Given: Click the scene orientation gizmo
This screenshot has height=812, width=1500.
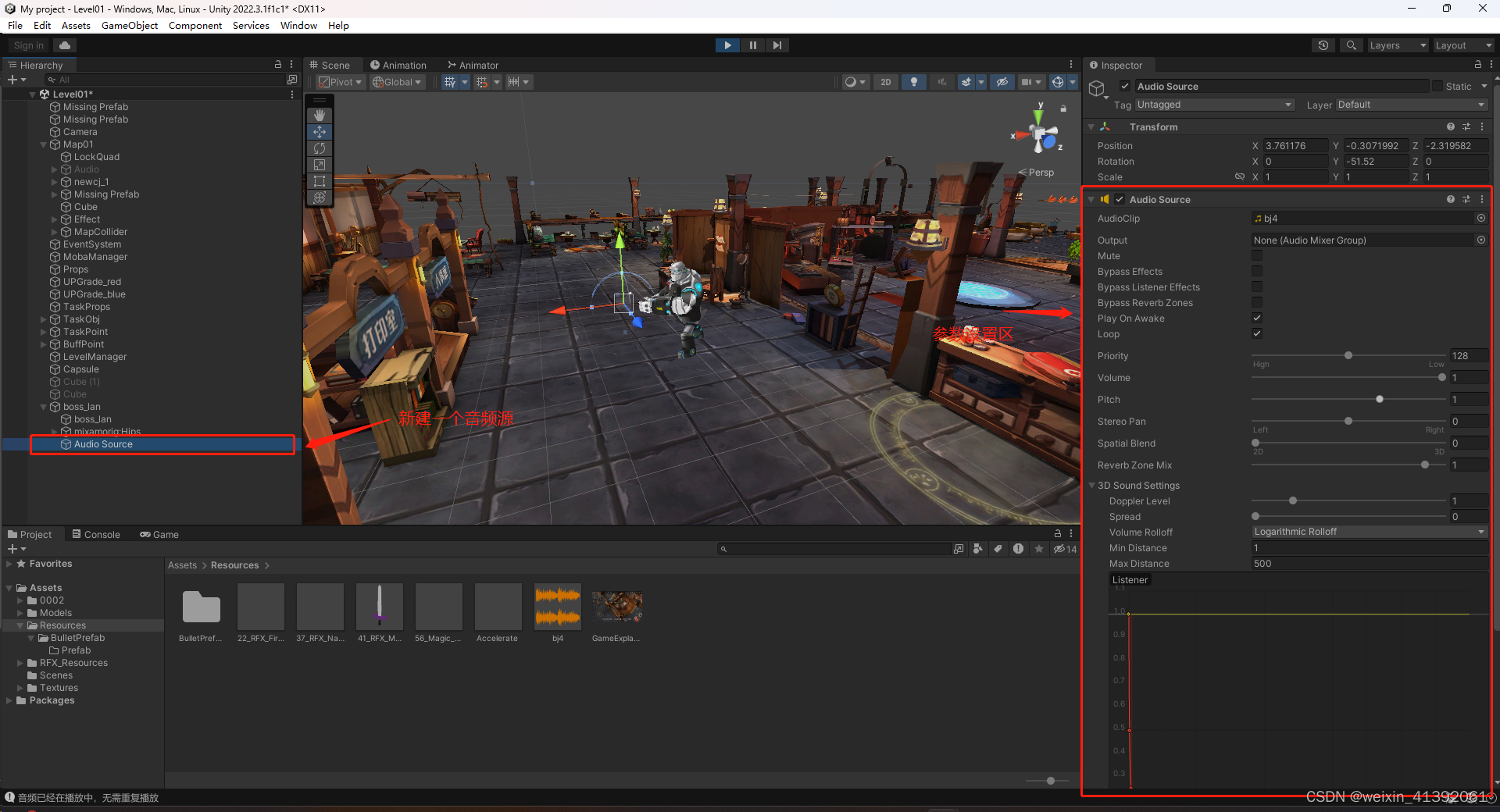Looking at the screenshot, I should tap(1038, 134).
